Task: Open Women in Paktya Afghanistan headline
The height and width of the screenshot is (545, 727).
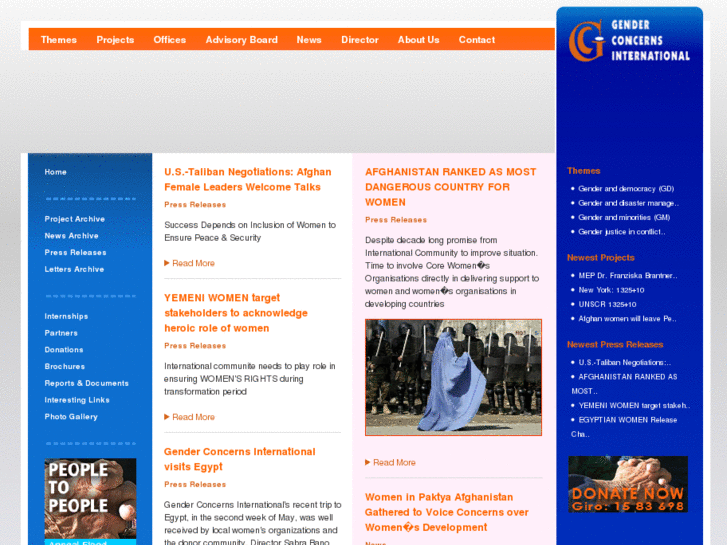Action: click(x=446, y=512)
